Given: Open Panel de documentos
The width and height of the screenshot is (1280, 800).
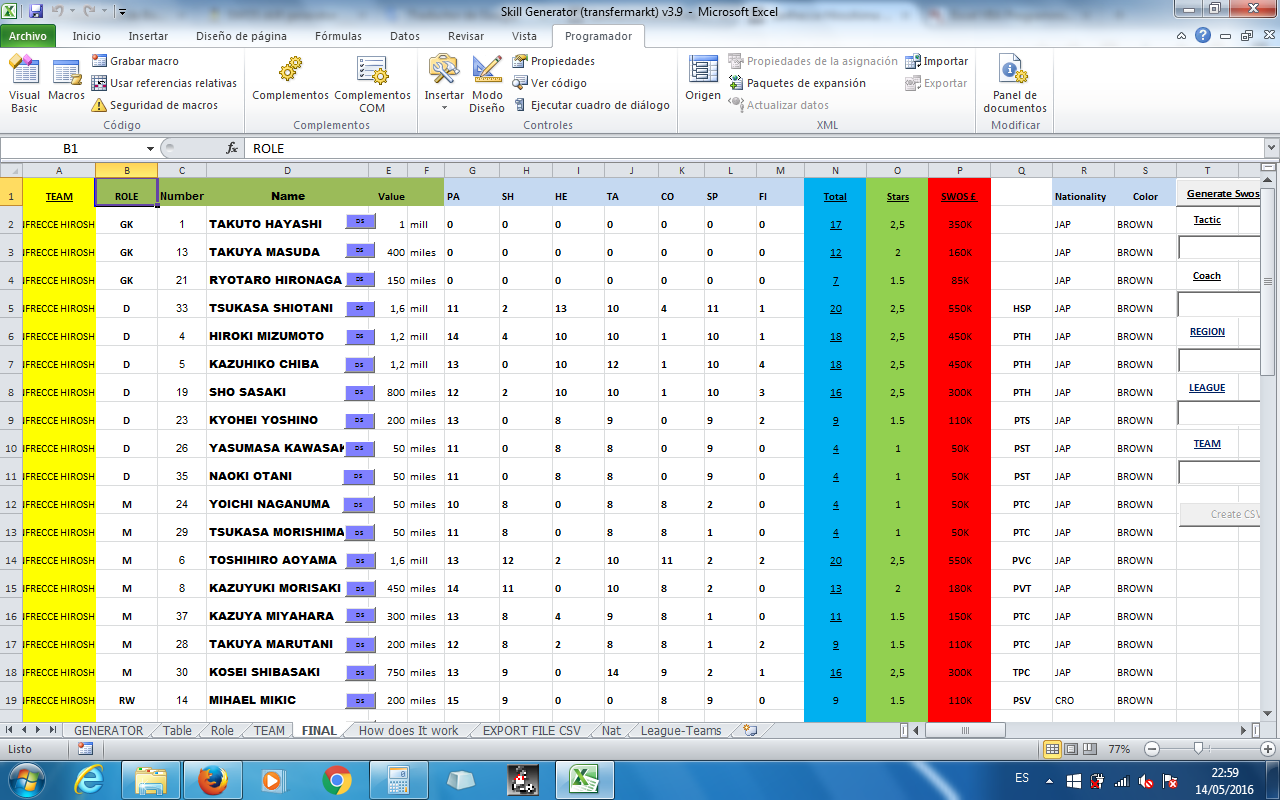Looking at the screenshot, I should [1014, 84].
